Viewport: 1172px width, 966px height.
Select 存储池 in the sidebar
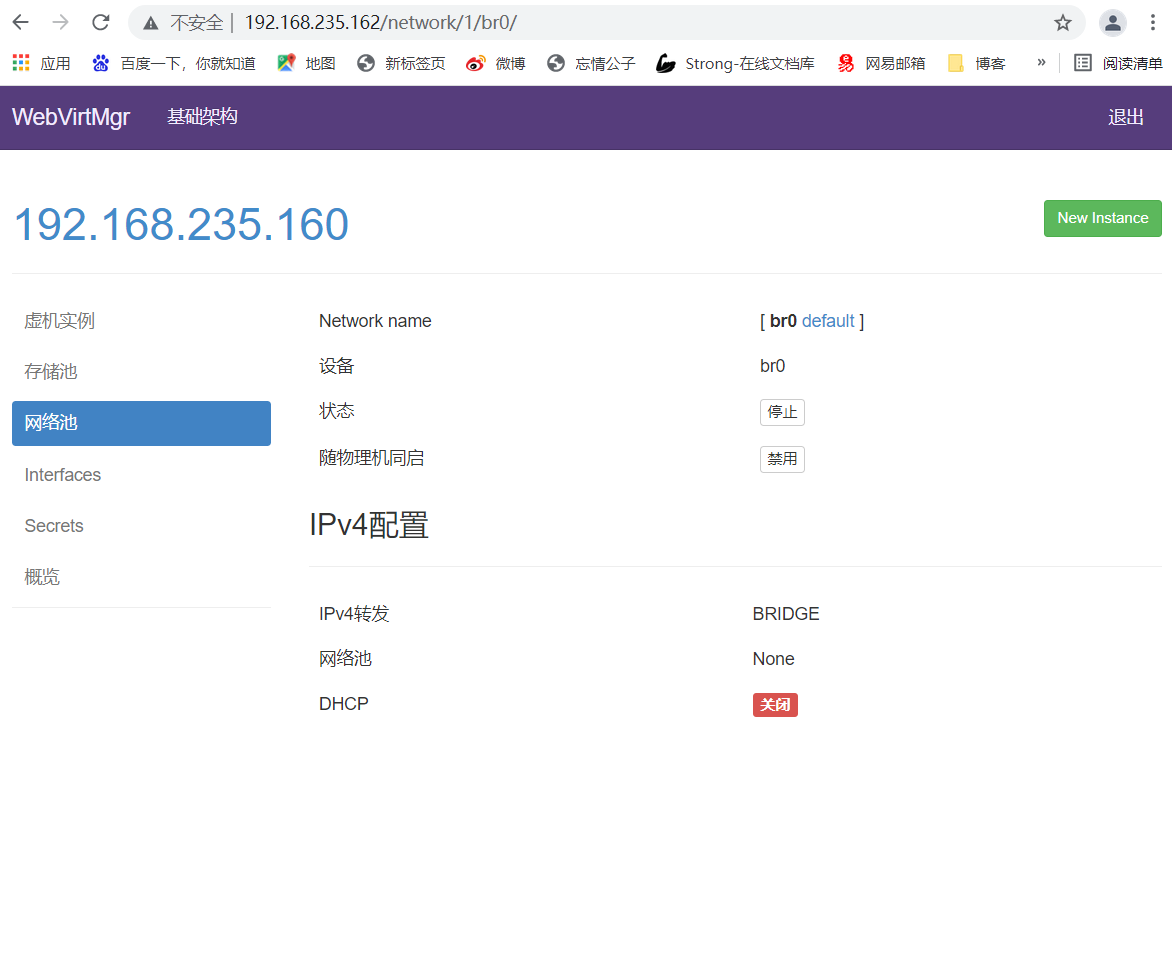(x=141, y=372)
